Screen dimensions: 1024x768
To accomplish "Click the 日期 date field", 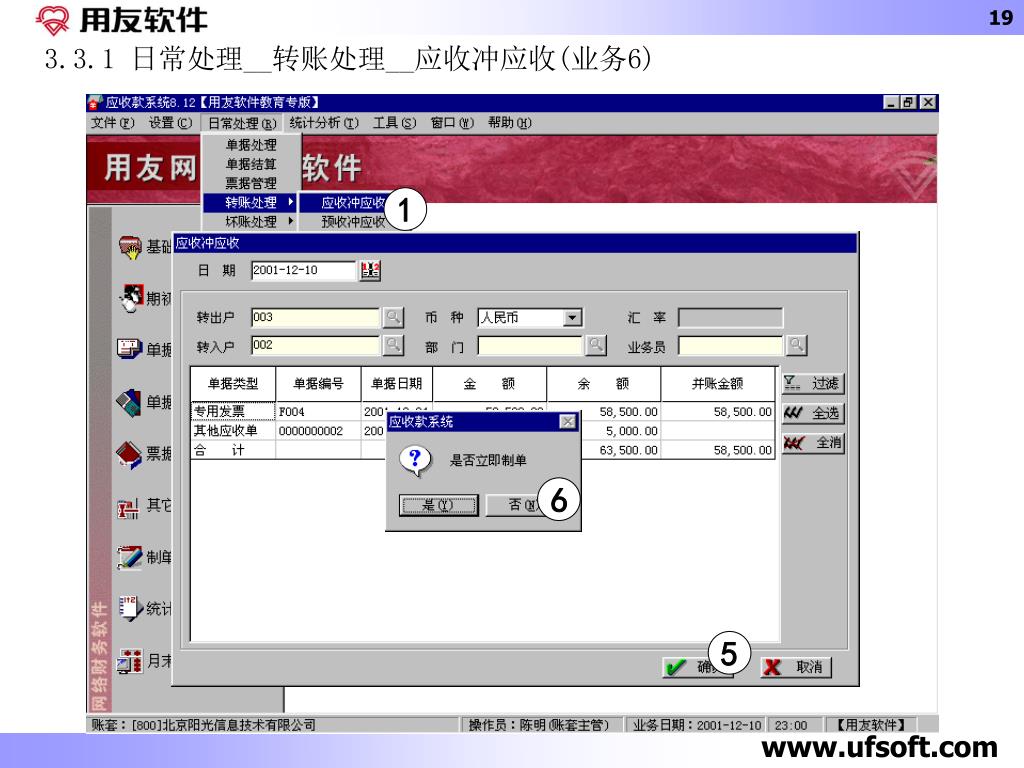I will click(304, 270).
